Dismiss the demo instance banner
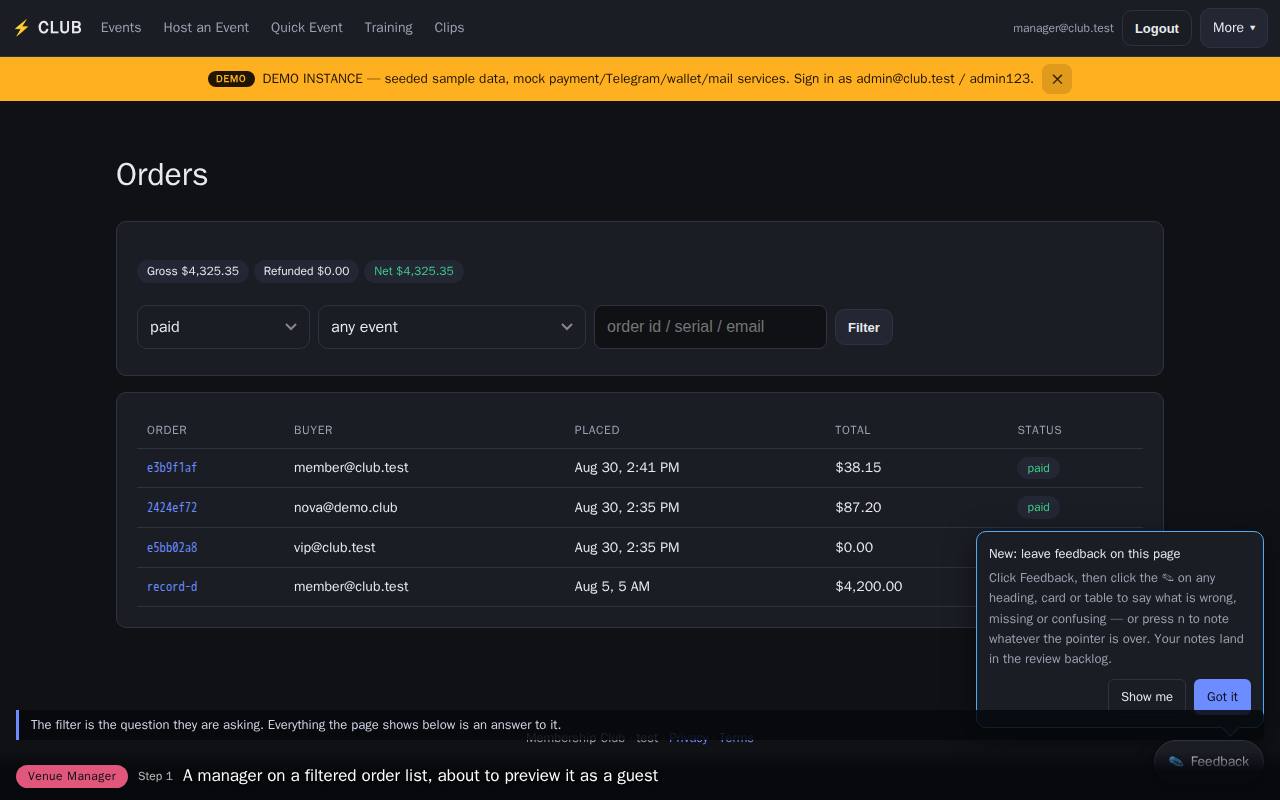The width and height of the screenshot is (1280, 800). pyautogui.click(x=1057, y=79)
